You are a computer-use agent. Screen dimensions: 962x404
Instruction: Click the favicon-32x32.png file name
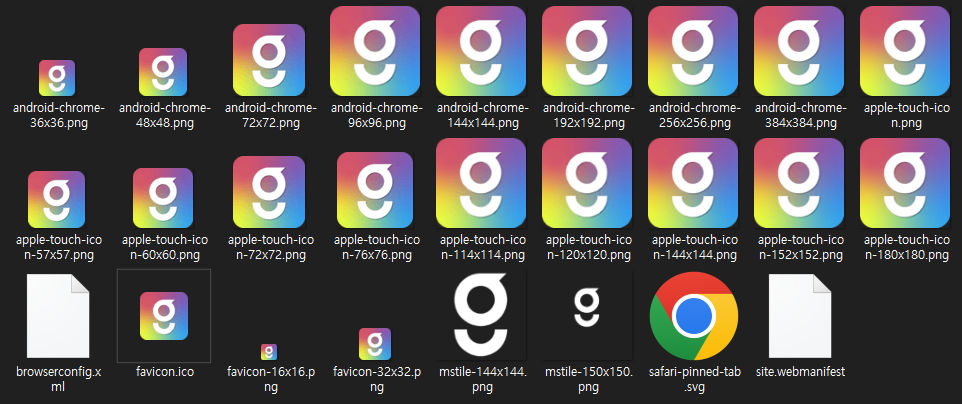[377, 379]
